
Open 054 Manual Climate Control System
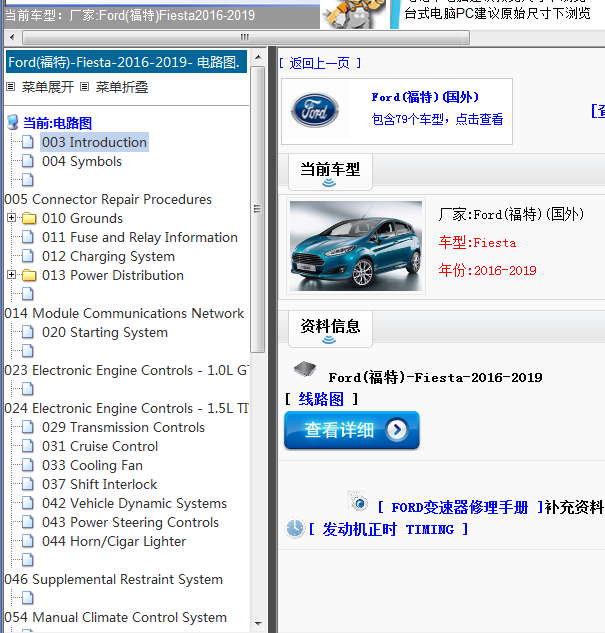tap(115, 617)
